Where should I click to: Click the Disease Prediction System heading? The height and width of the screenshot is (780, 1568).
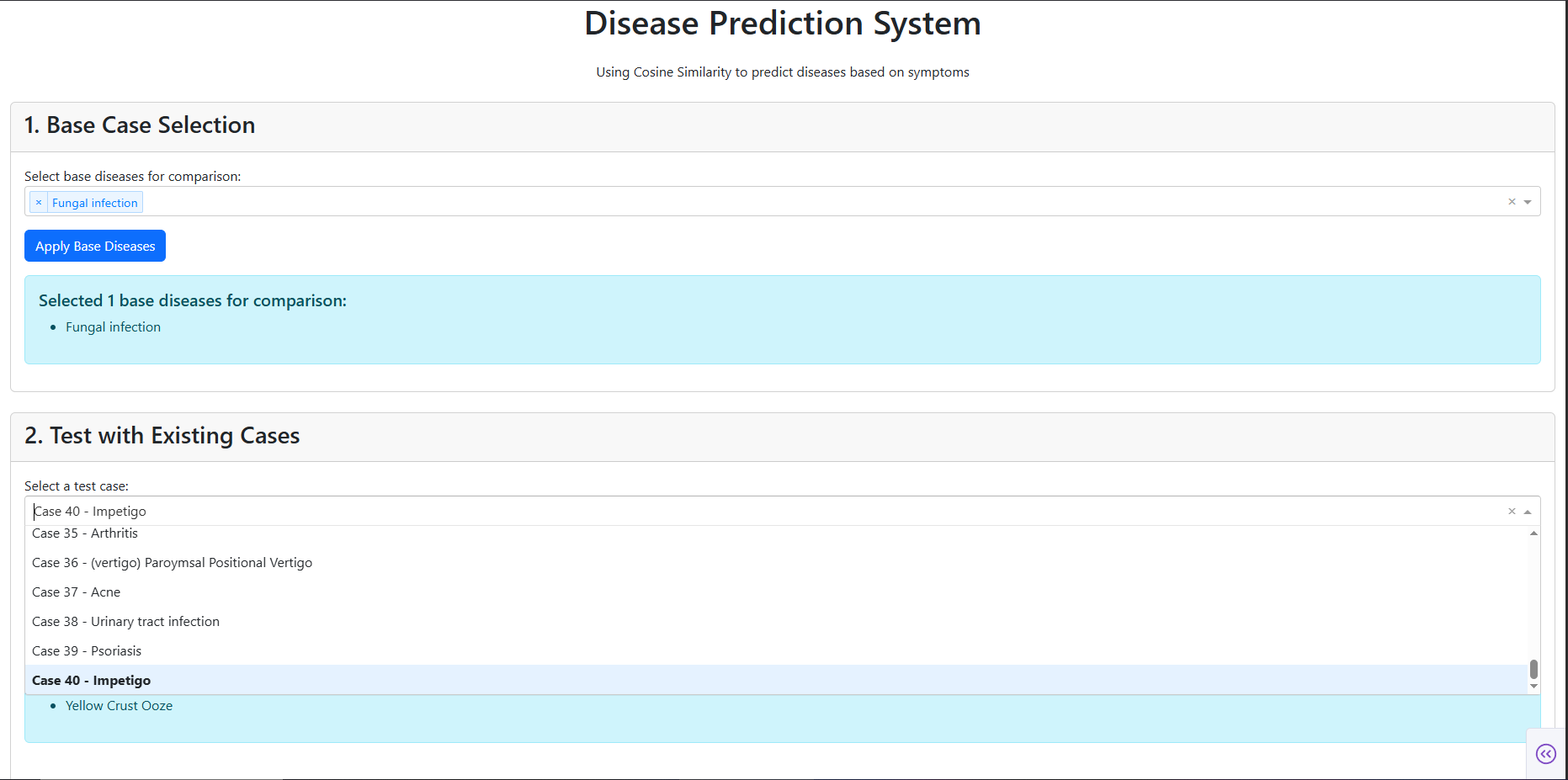783,24
